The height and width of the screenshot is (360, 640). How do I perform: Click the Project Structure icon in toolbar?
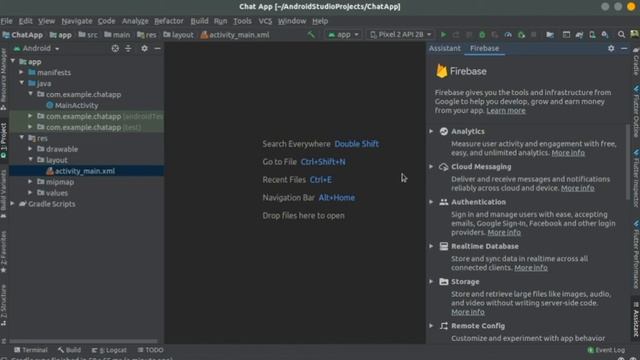[550, 35]
